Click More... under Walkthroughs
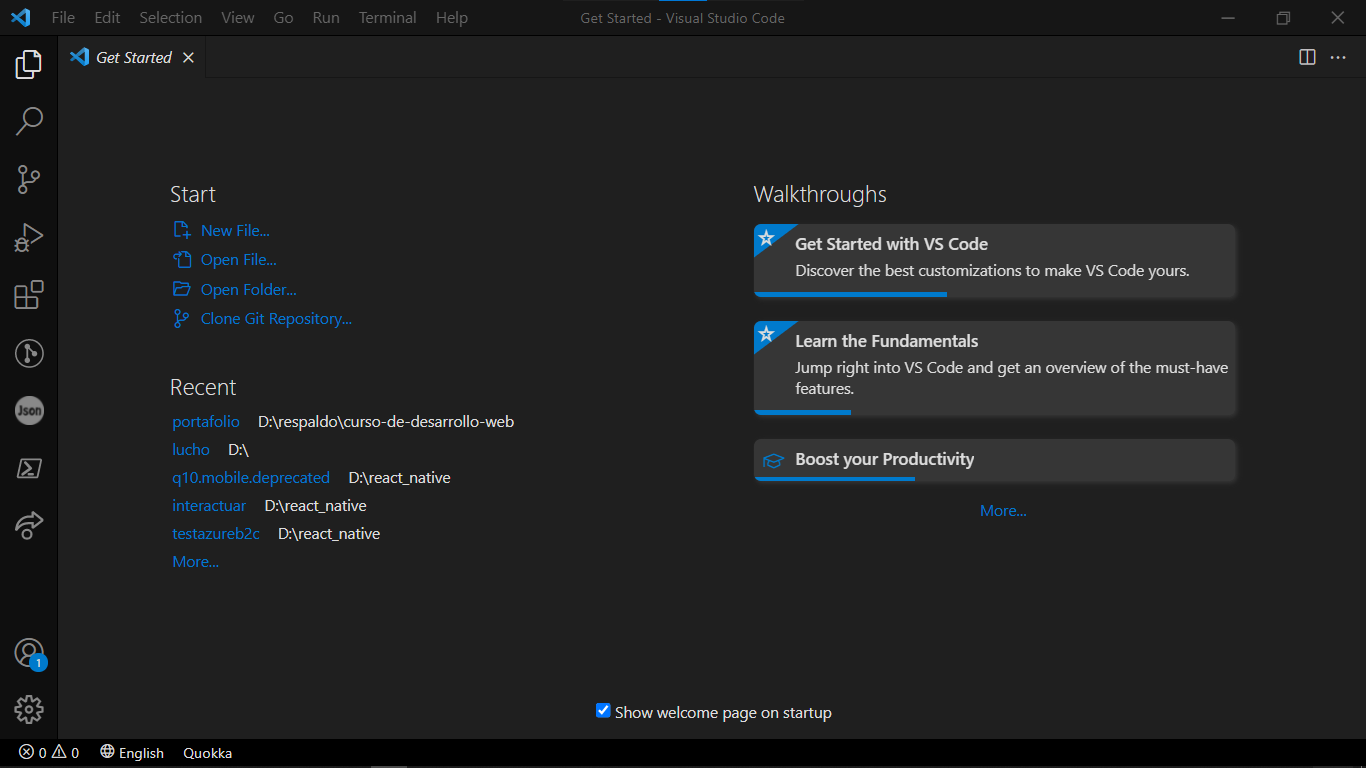 [1003, 511]
